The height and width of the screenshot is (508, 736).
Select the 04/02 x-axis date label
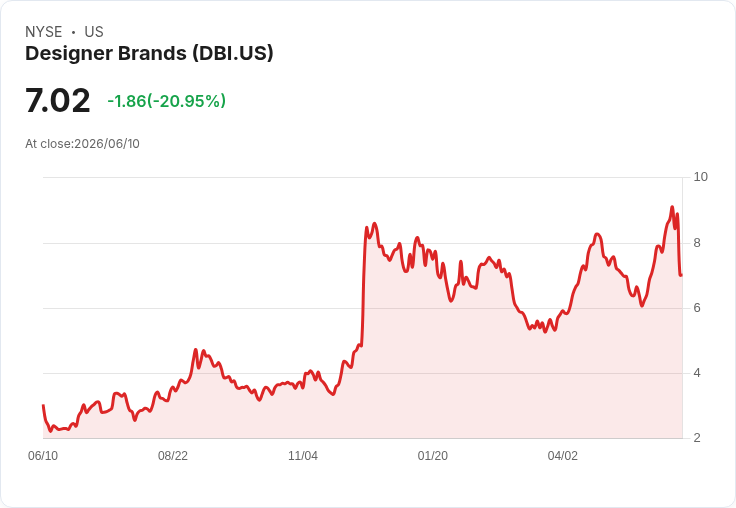pyautogui.click(x=563, y=455)
